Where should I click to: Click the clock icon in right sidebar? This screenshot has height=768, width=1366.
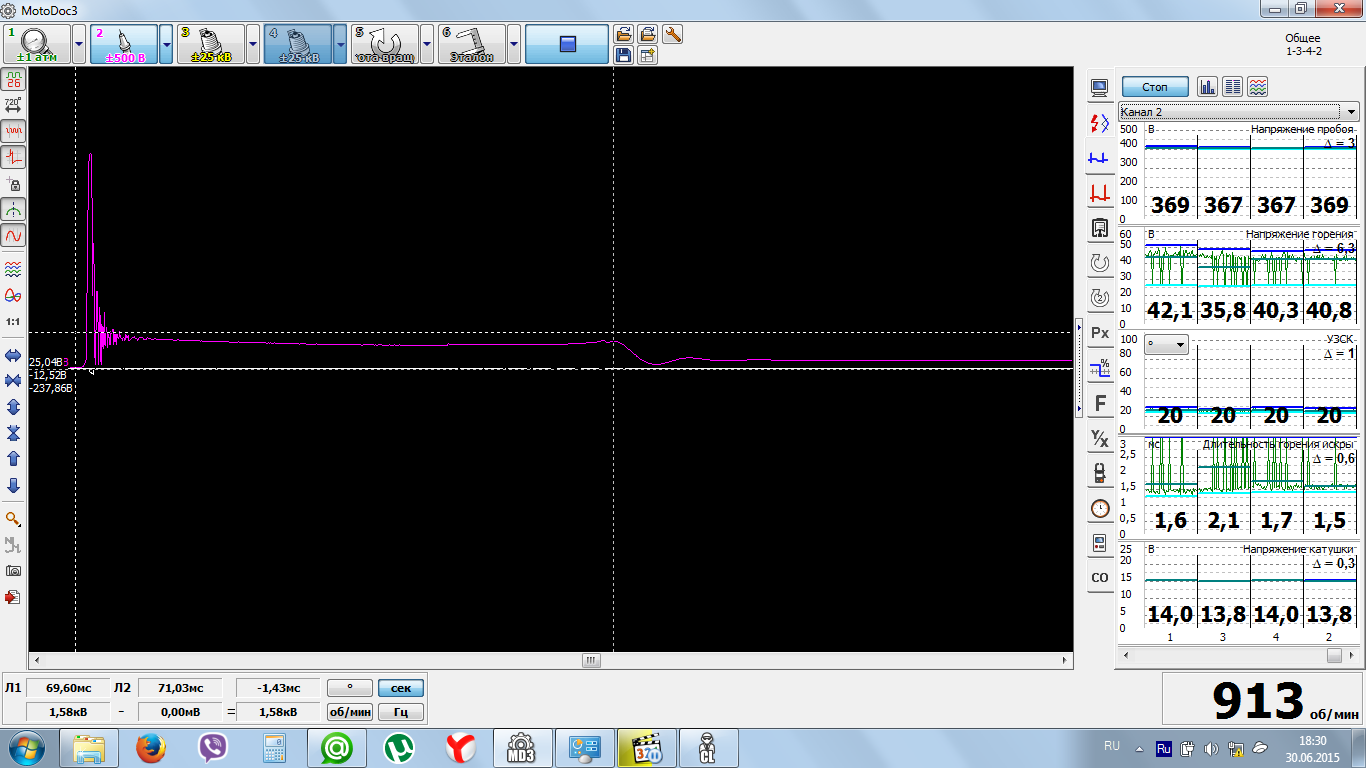[1100, 508]
